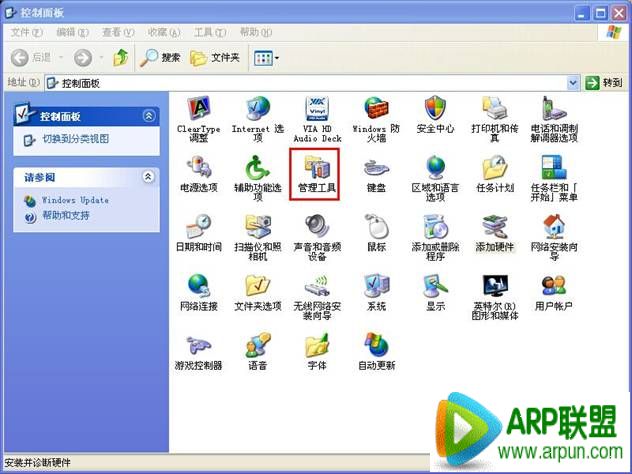Click the 转到 go button
The height and width of the screenshot is (474, 632).
click(604, 83)
